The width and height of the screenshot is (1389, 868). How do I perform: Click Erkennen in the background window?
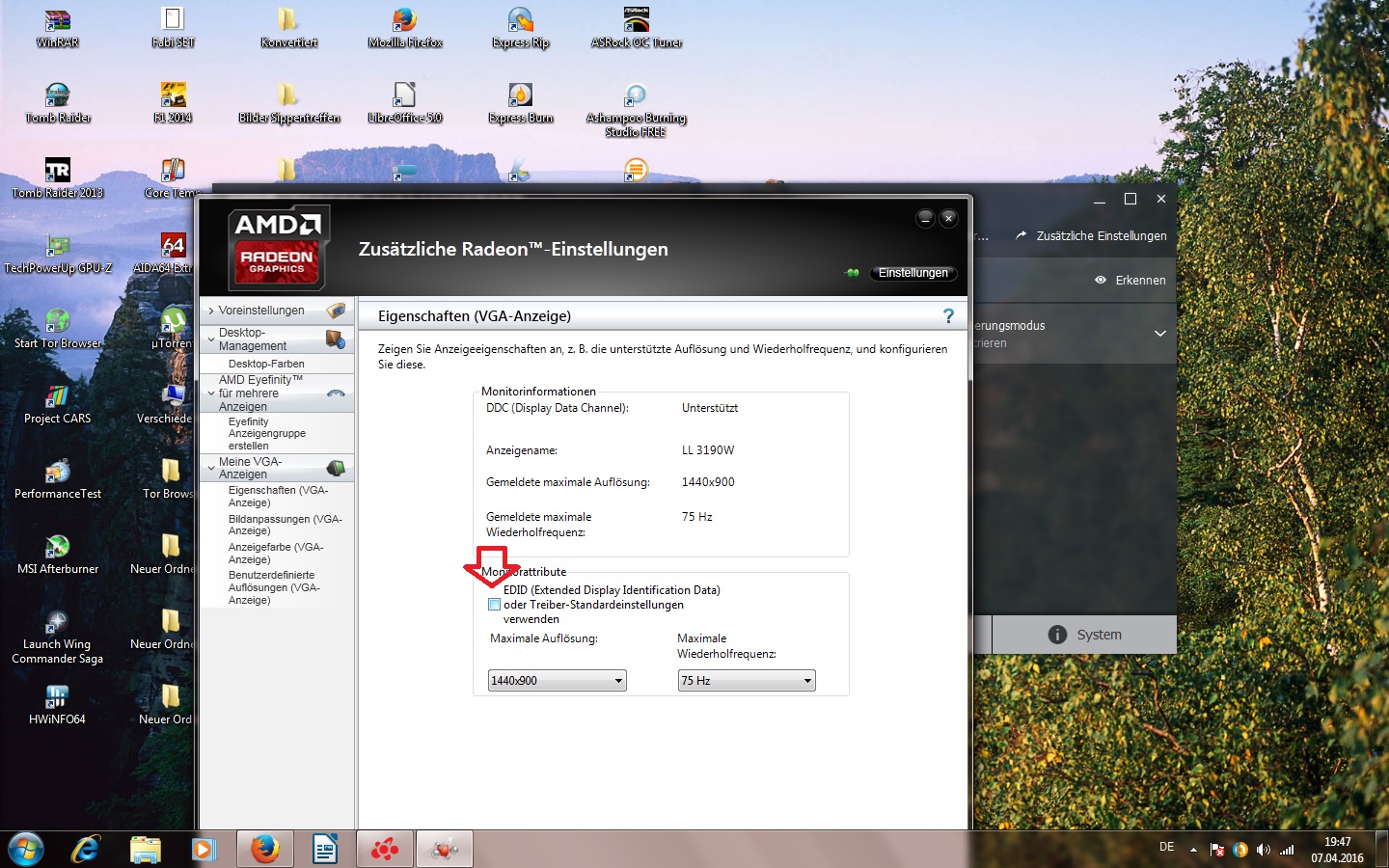coord(1130,280)
